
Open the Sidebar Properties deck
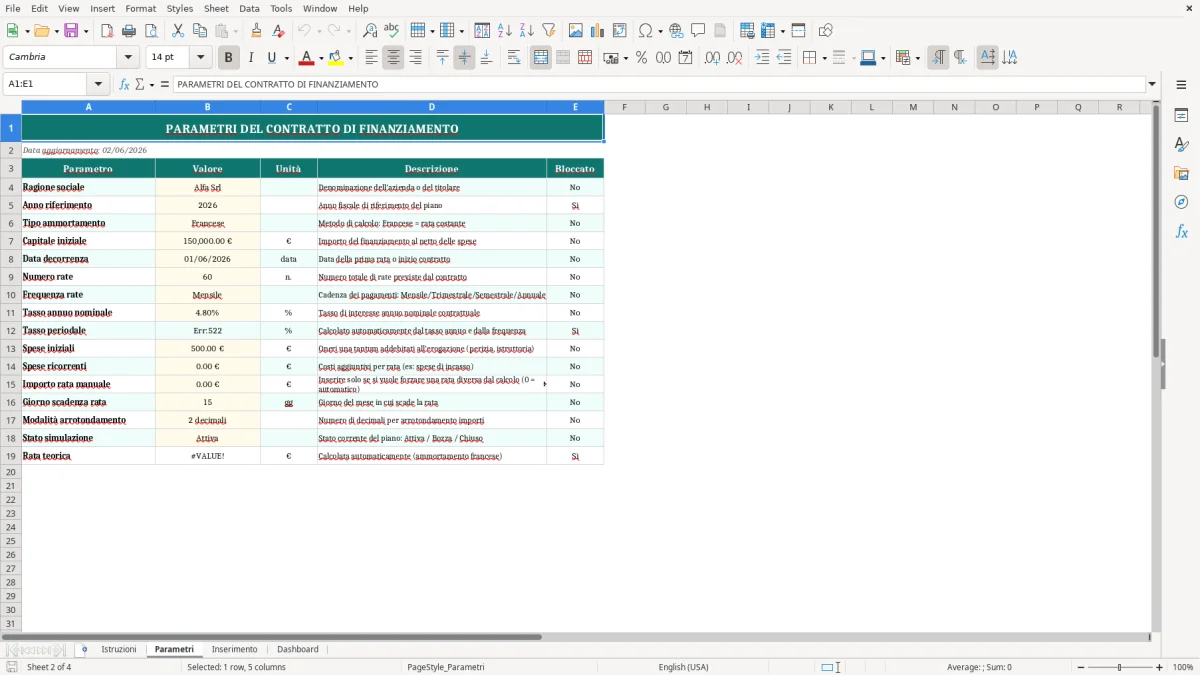point(1181,116)
